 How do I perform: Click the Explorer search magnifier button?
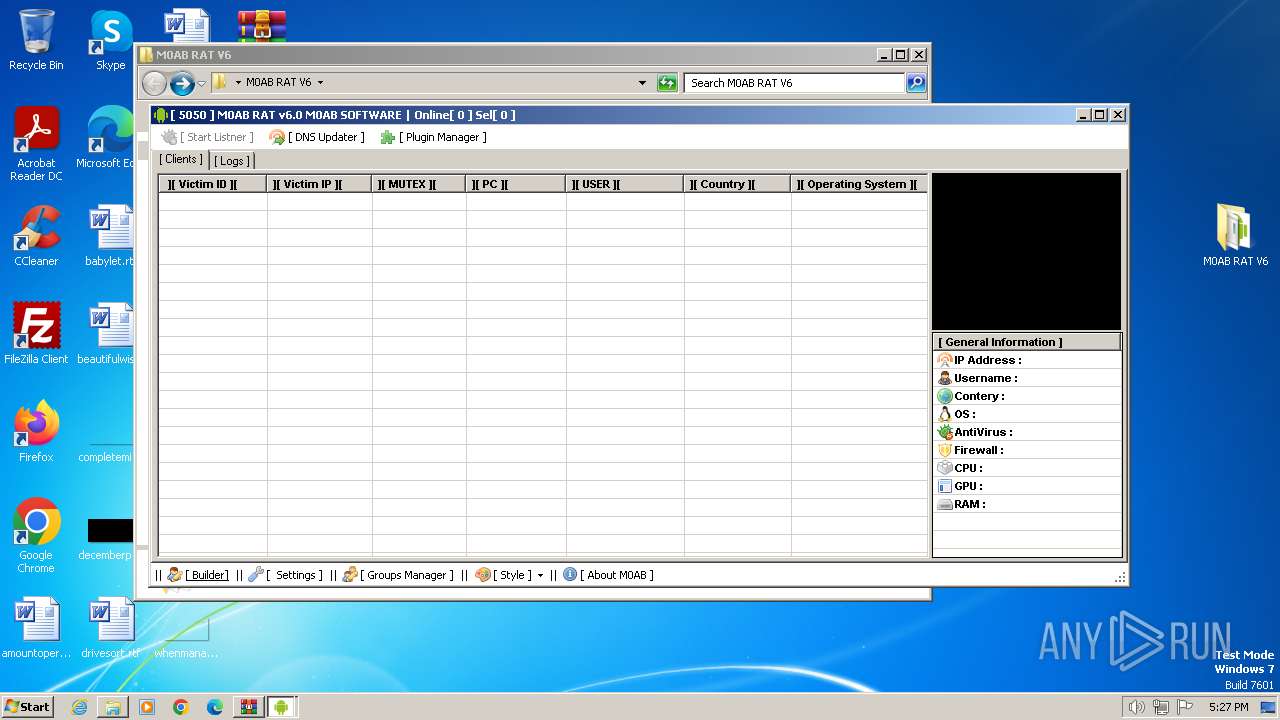(916, 83)
